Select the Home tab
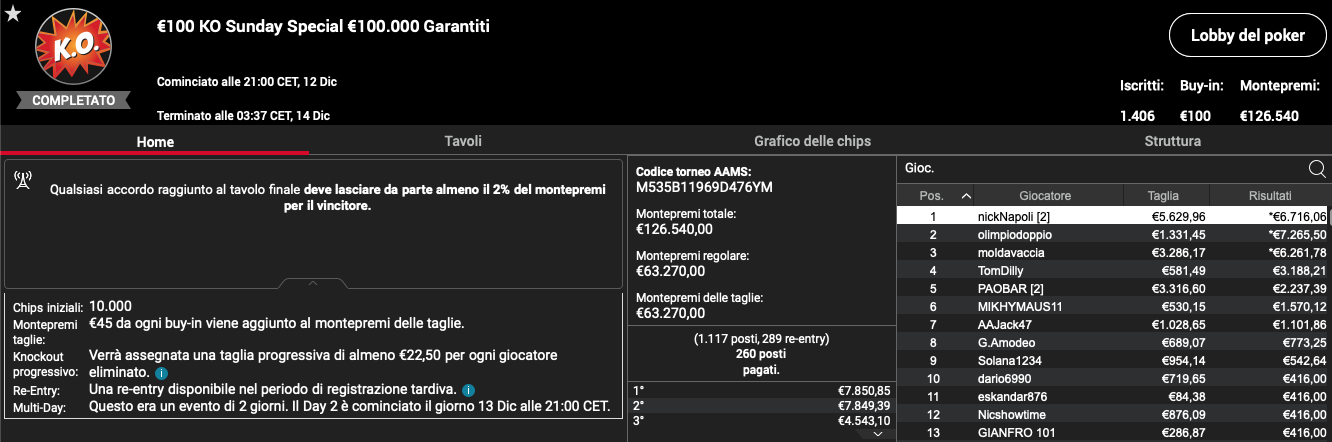This screenshot has width=1332, height=442. coord(155,142)
